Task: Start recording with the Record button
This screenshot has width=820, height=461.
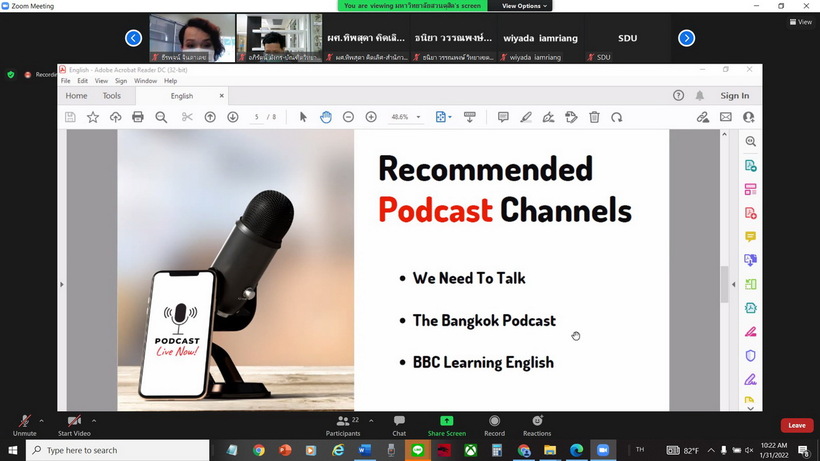Action: pyautogui.click(x=494, y=425)
